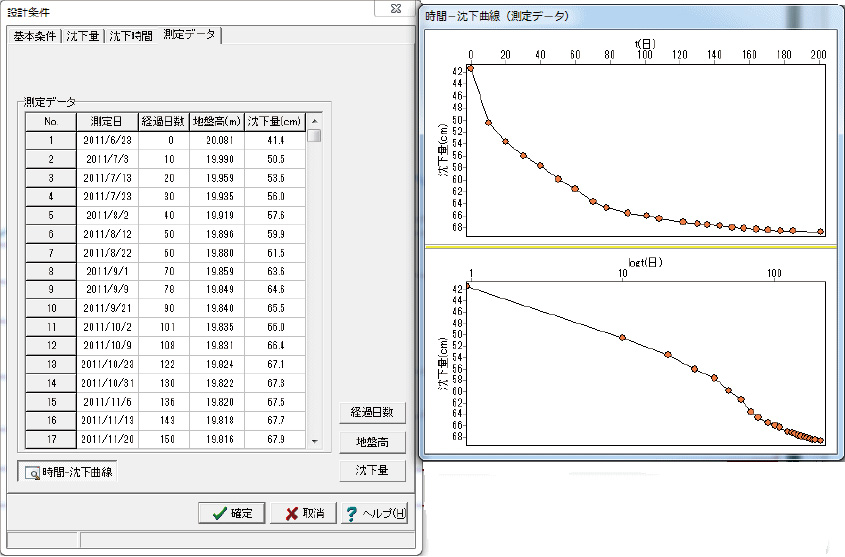845x557 pixels.
Task: Click the settlement cell 63.6
Action: [275, 271]
